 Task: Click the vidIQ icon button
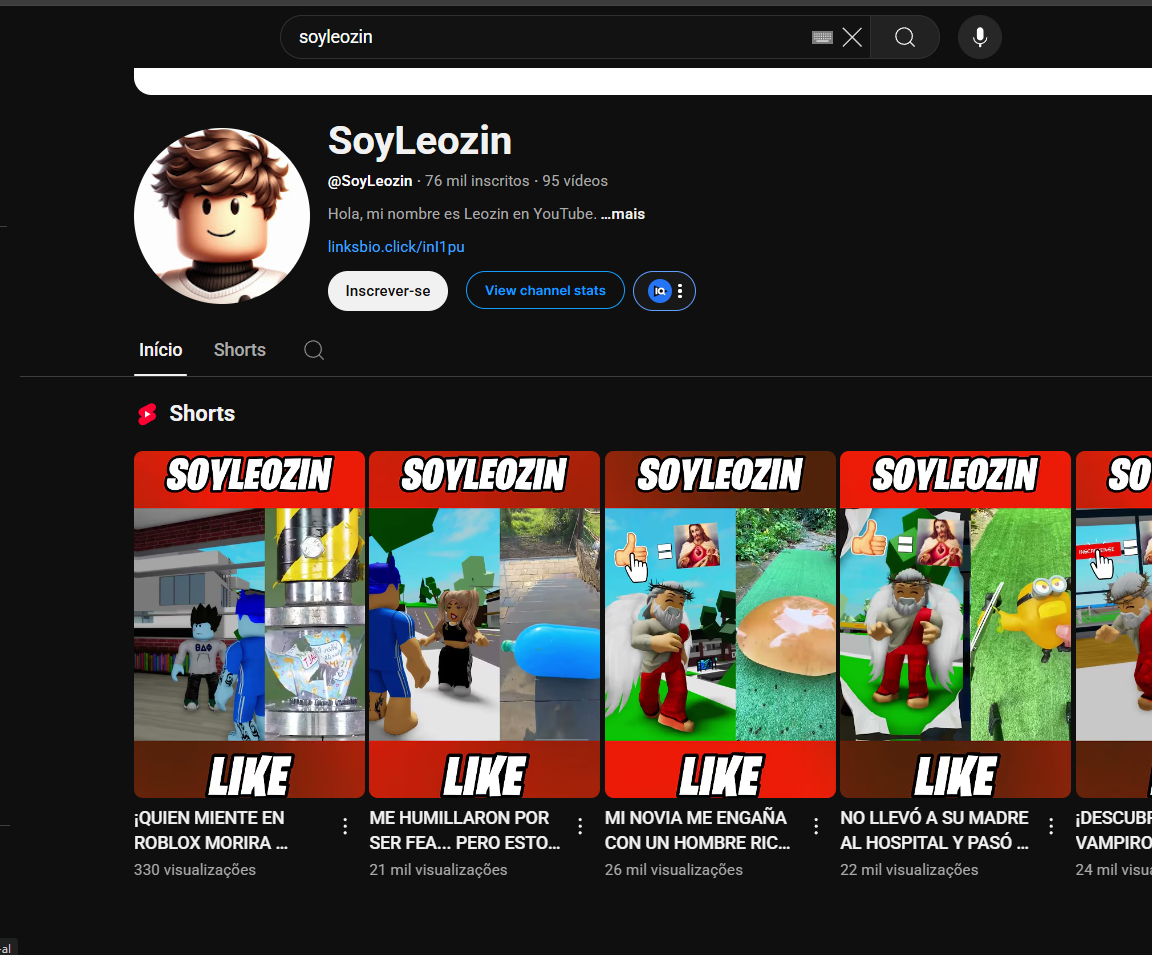coord(660,291)
